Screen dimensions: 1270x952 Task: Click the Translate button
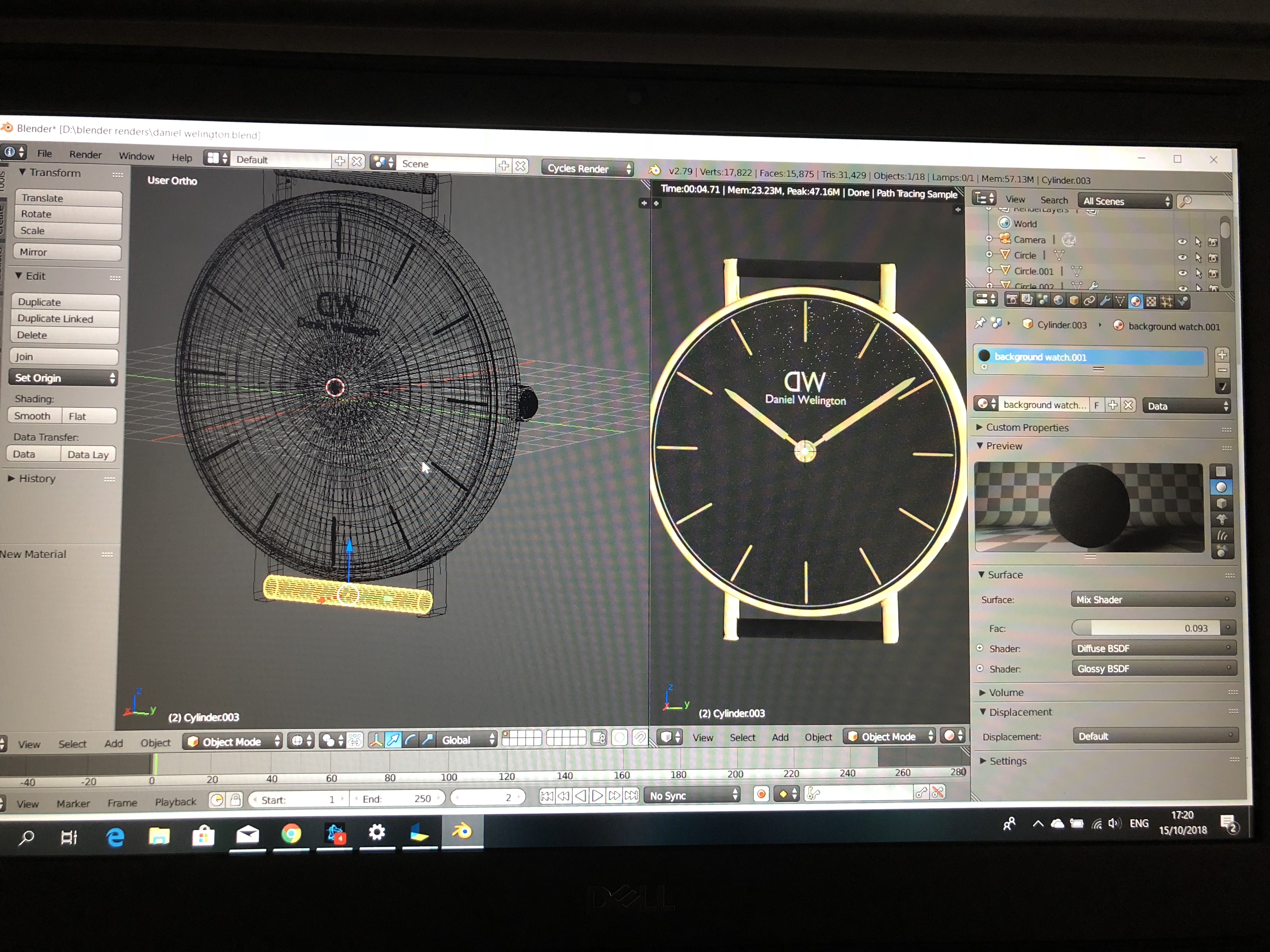tap(68, 198)
